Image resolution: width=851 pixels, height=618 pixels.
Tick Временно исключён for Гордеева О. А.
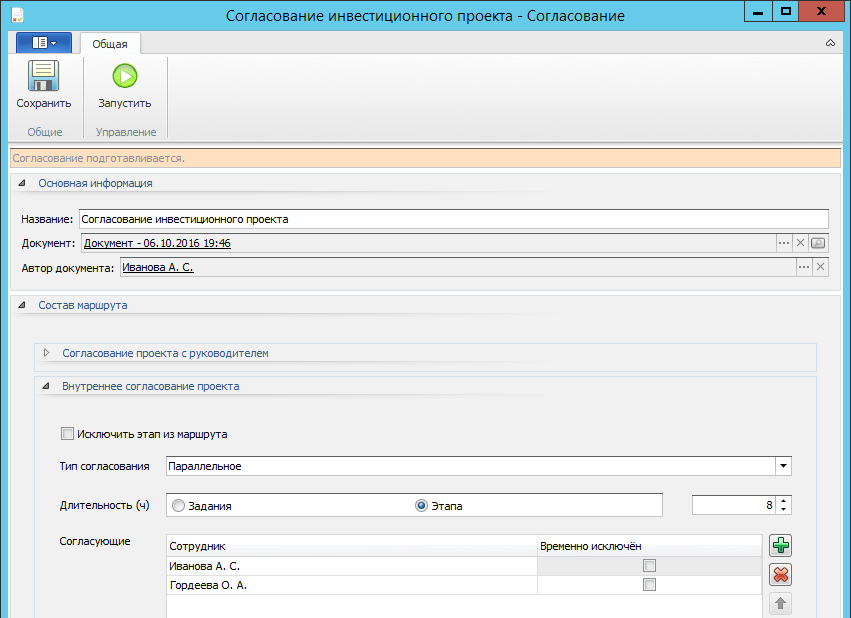pyautogui.click(x=650, y=586)
